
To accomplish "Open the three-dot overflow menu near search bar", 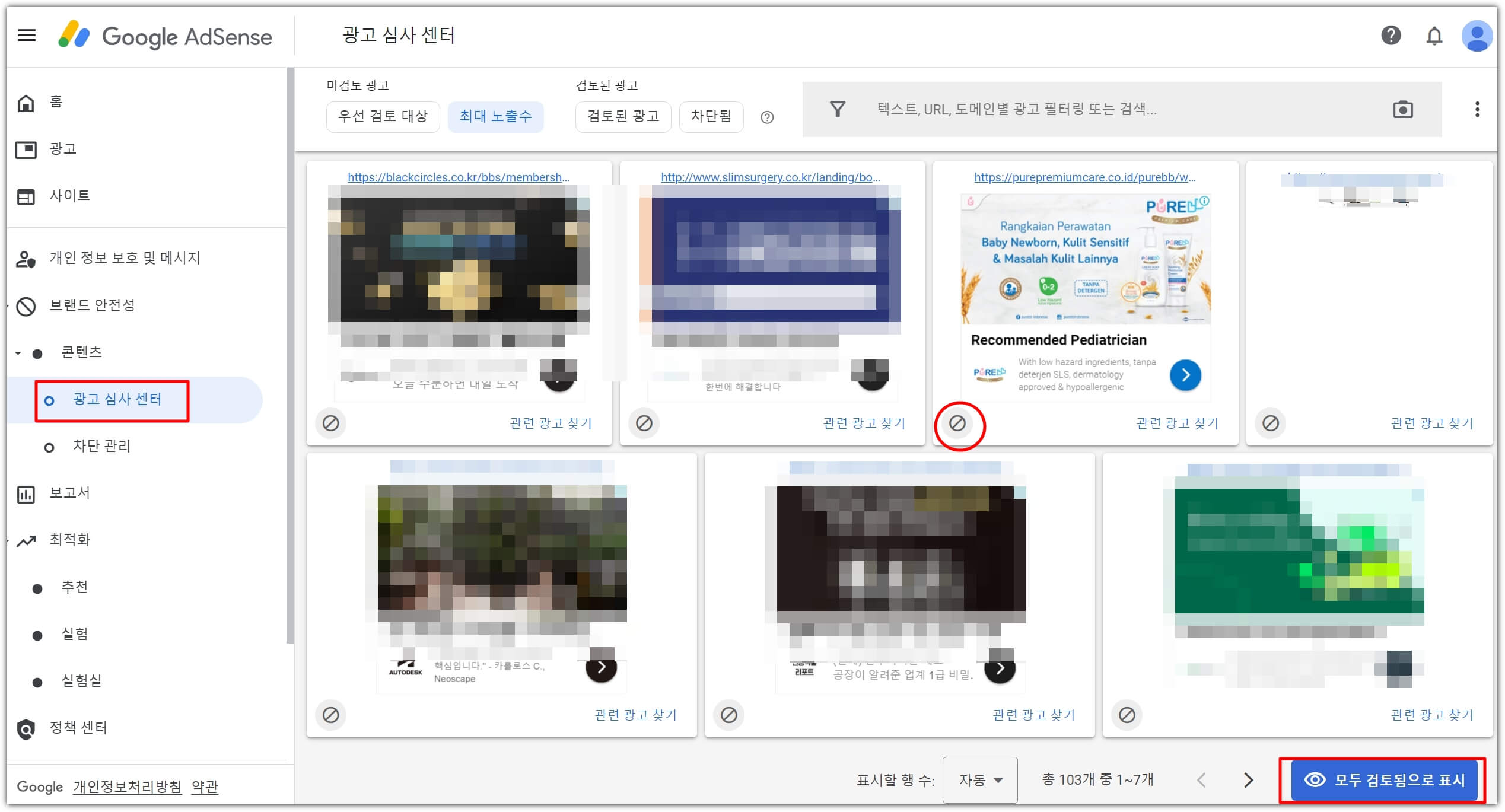I will pos(1478,109).
